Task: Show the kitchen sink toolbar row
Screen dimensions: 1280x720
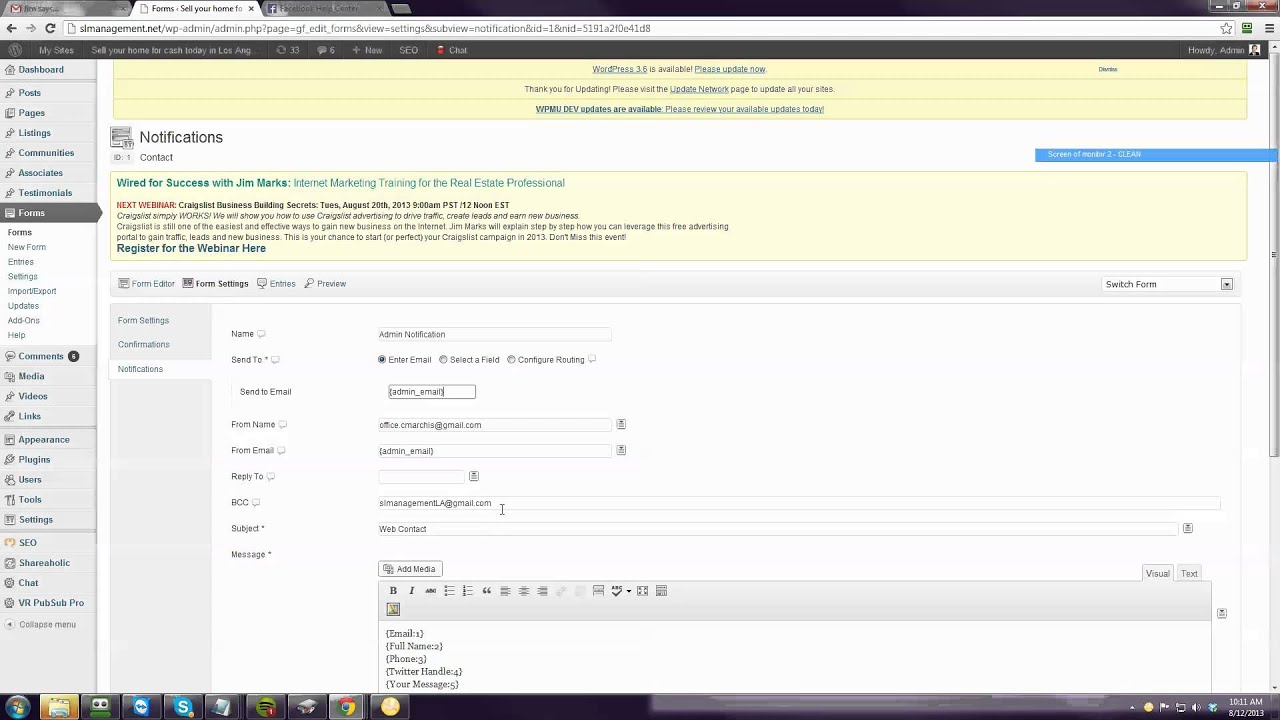Action: 661,591
